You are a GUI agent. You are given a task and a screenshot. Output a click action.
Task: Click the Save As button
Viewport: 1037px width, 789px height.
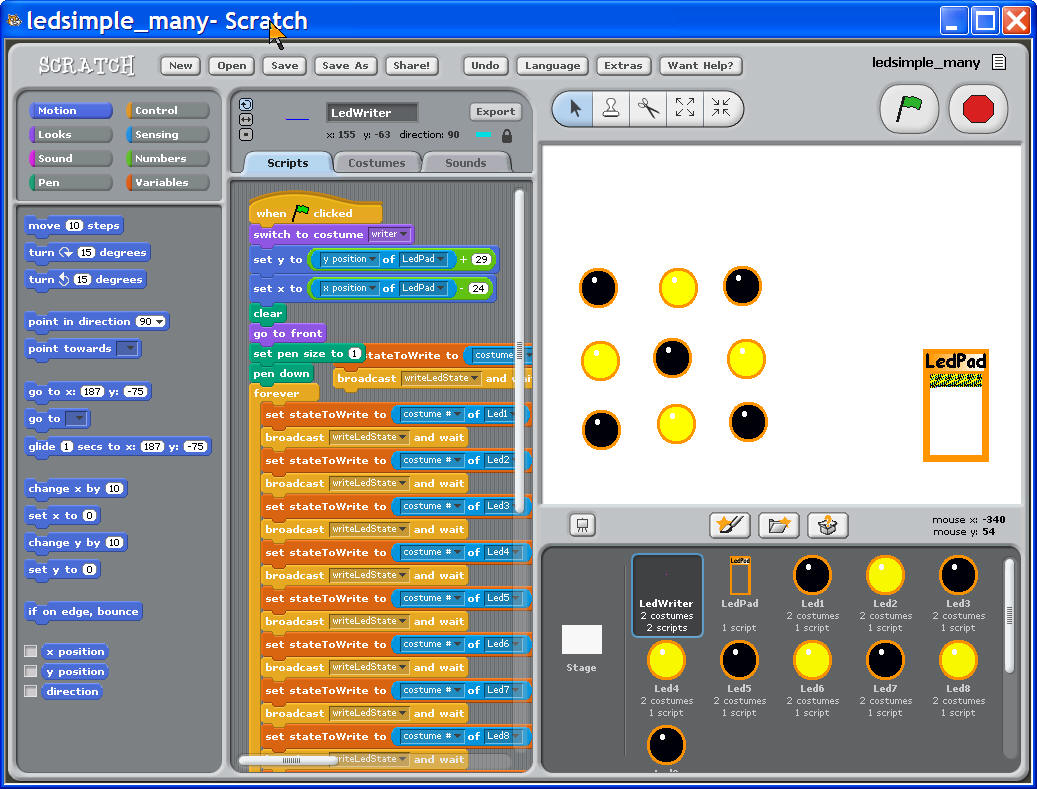coord(345,65)
